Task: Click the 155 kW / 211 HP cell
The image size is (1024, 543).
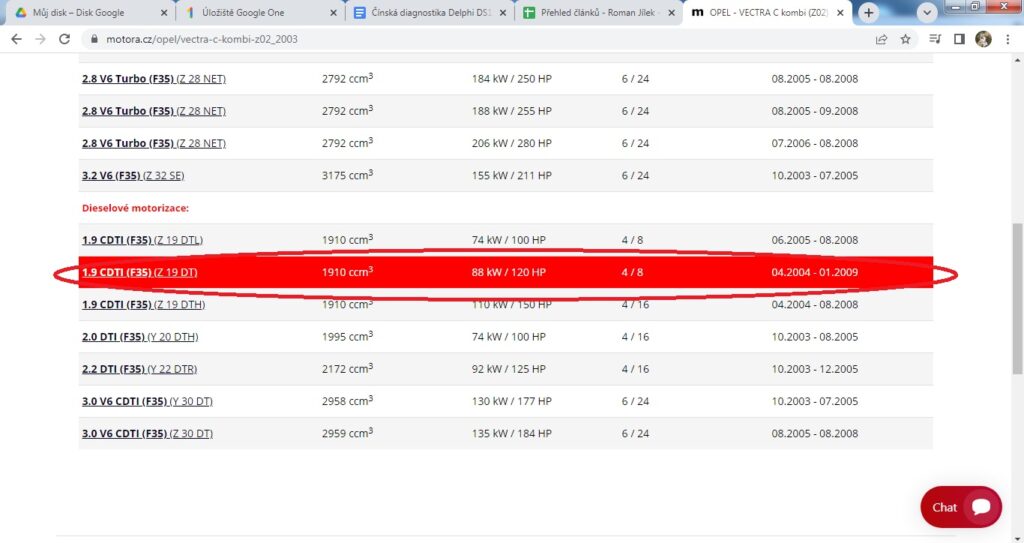Action: click(x=511, y=176)
